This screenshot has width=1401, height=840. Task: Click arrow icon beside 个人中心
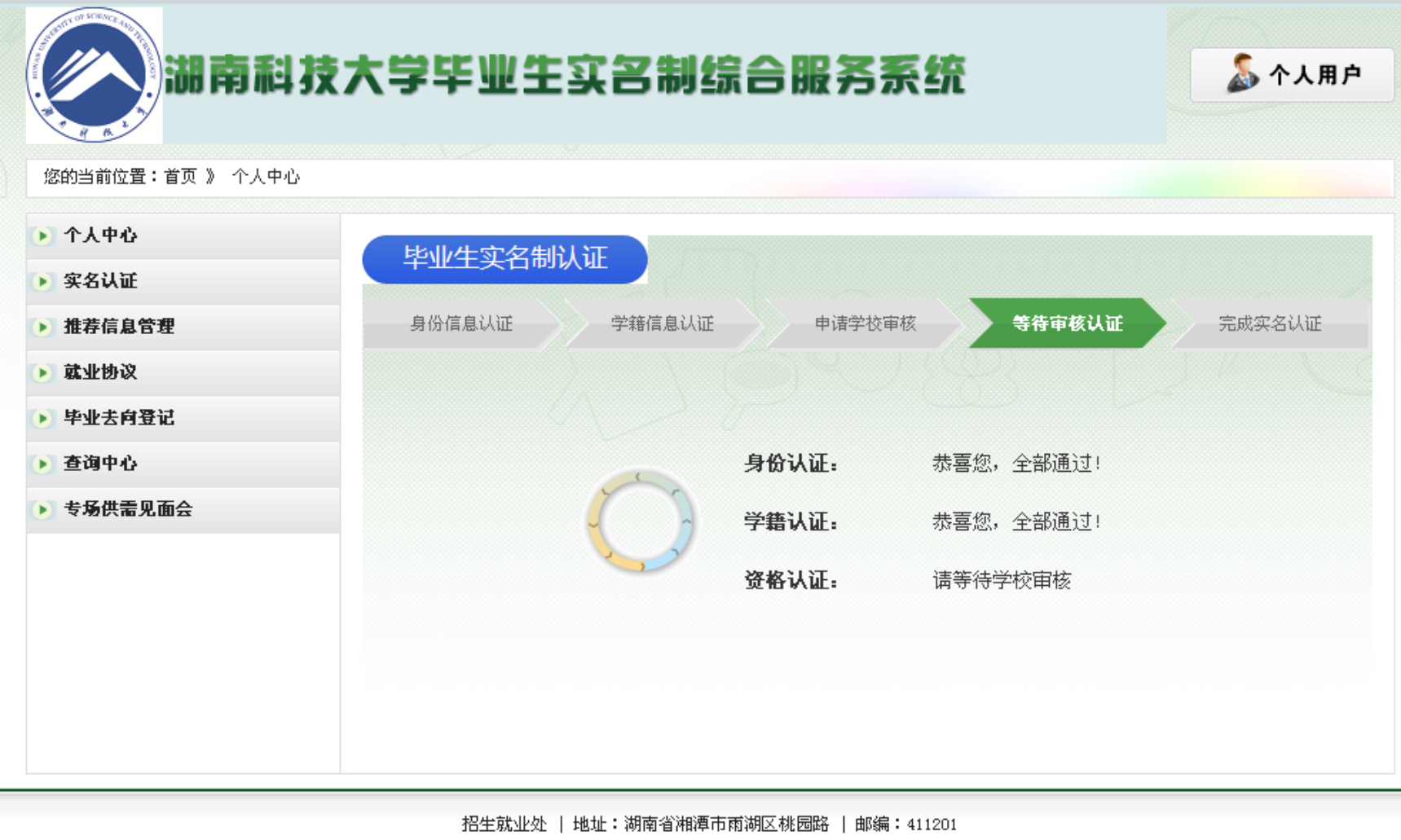(x=42, y=236)
